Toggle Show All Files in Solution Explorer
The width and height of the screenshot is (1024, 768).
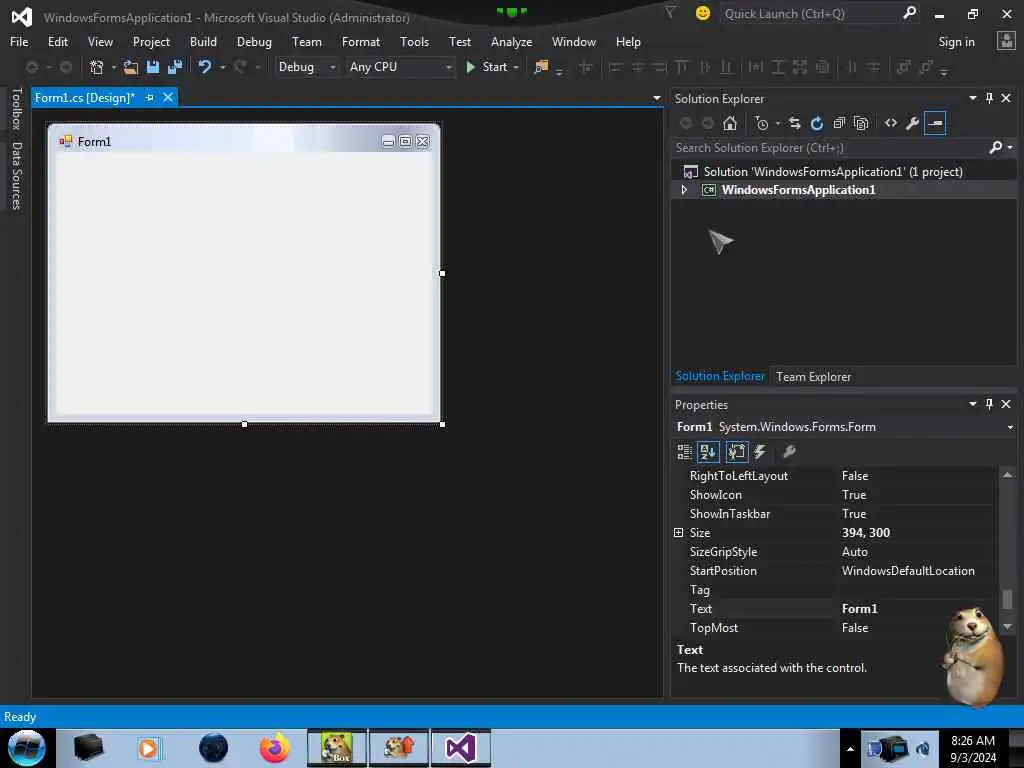point(861,123)
